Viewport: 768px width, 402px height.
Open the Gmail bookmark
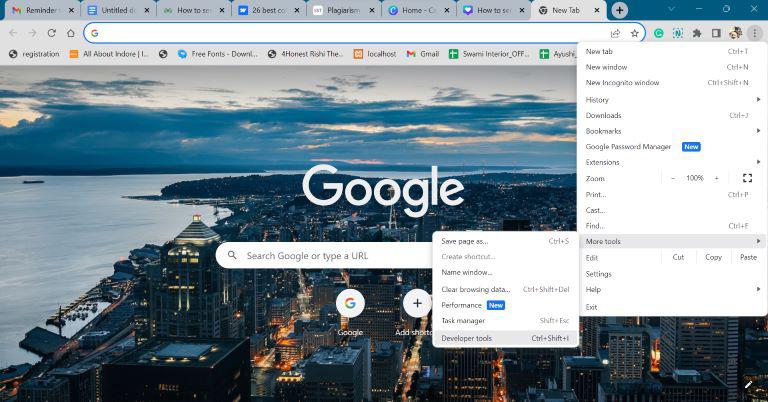tap(423, 54)
